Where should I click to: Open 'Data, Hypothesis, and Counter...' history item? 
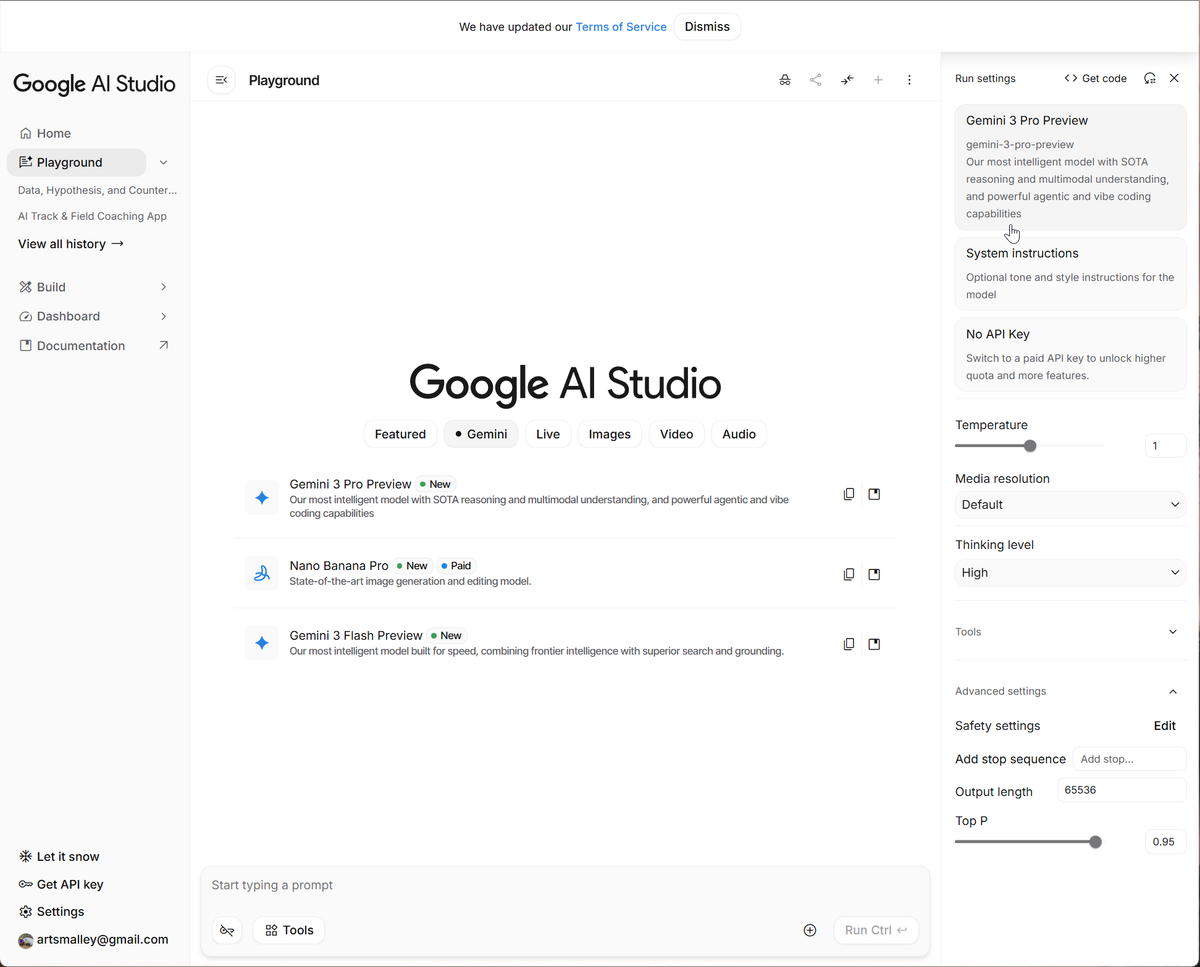(97, 190)
